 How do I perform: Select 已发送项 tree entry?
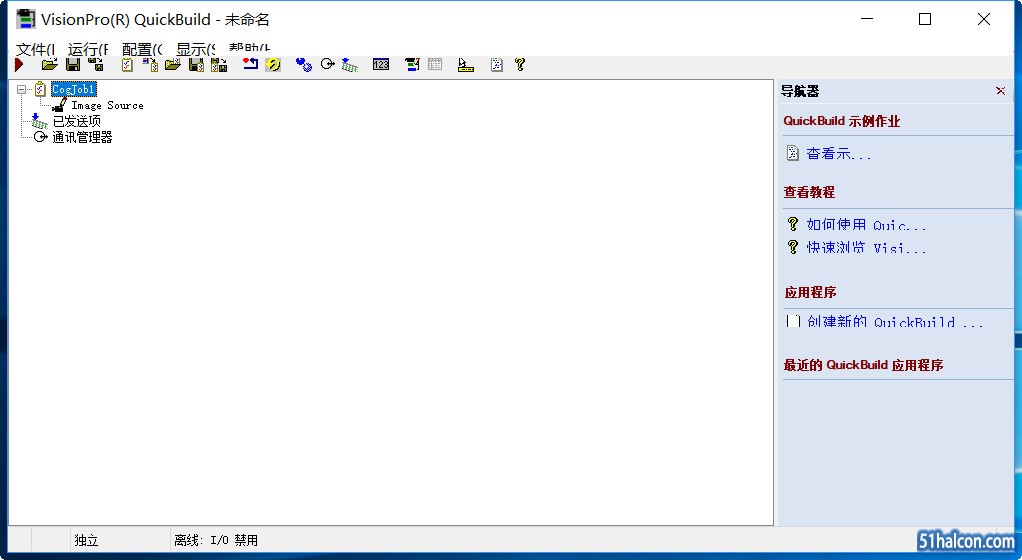tap(77, 121)
